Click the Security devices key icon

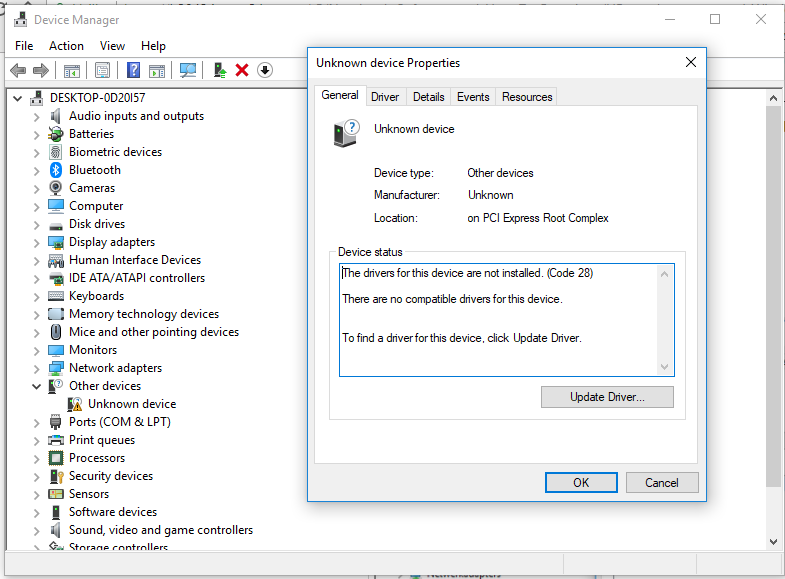[x=56, y=476]
